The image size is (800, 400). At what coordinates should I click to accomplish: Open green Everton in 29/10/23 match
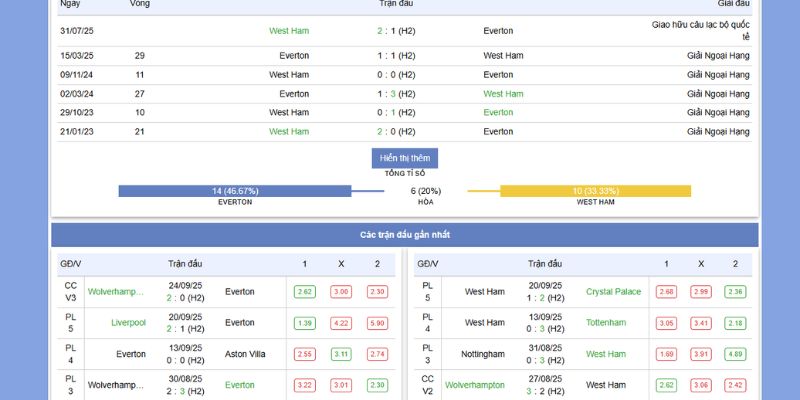[498, 112]
